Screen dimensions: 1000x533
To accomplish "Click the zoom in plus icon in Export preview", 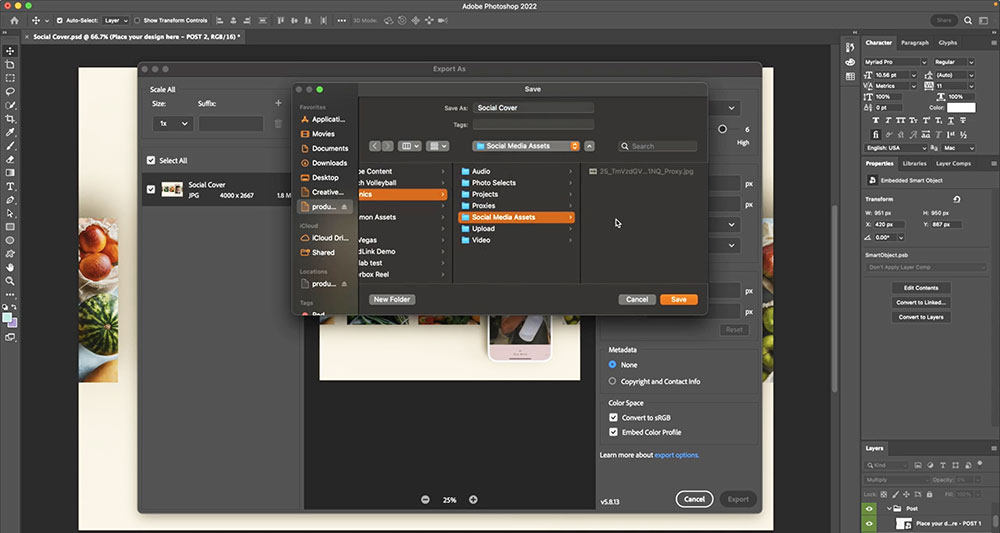I will (473, 500).
